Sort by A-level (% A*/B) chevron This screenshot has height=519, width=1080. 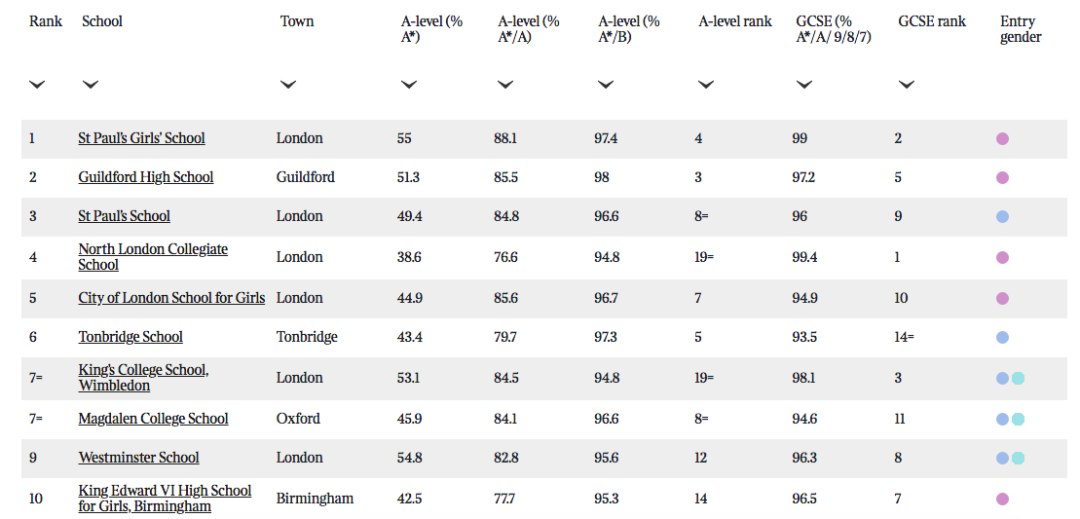click(x=605, y=85)
